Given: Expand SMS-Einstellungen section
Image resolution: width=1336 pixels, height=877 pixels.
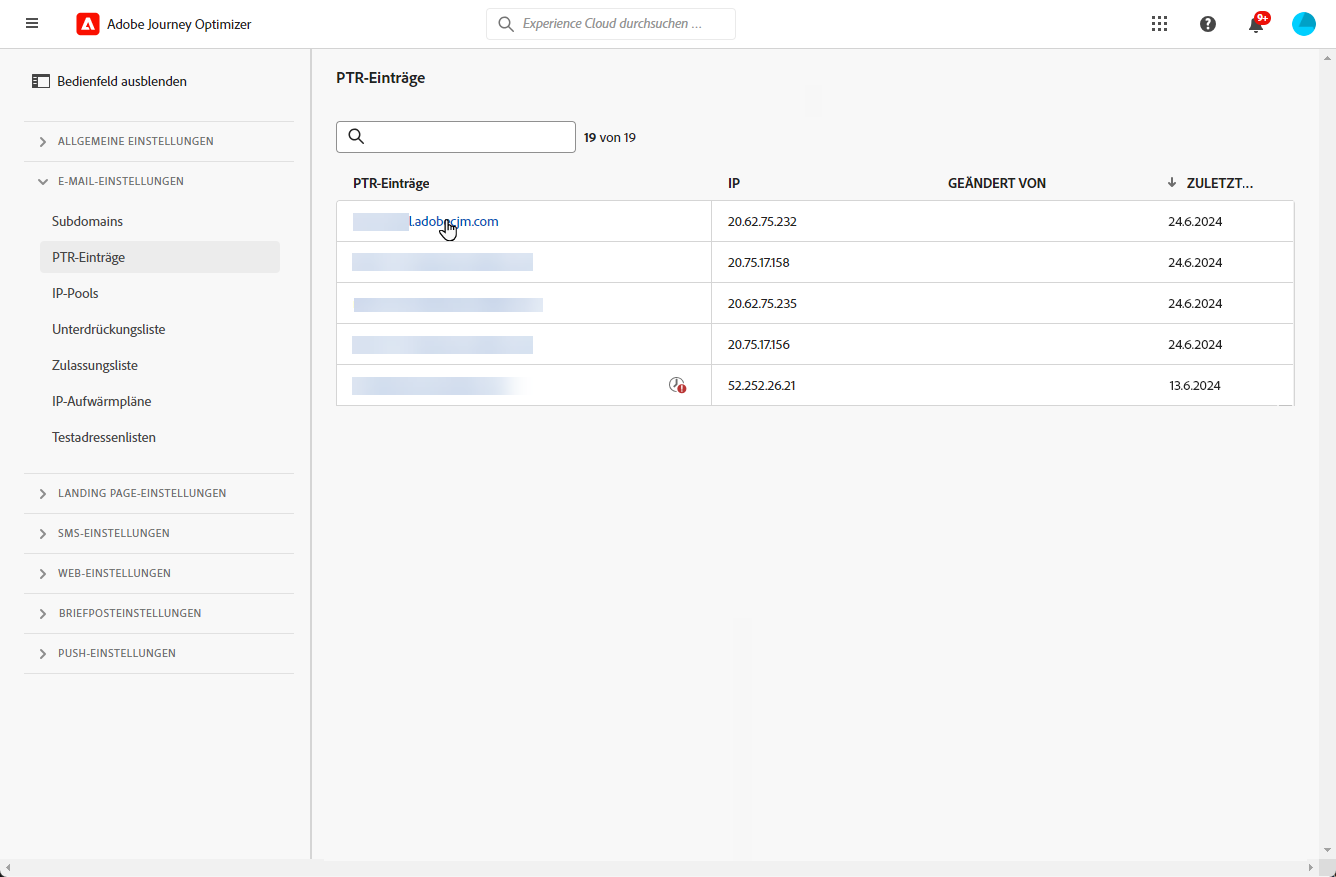Looking at the screenshot, I should pyautogui.click(x=43, y=534).
